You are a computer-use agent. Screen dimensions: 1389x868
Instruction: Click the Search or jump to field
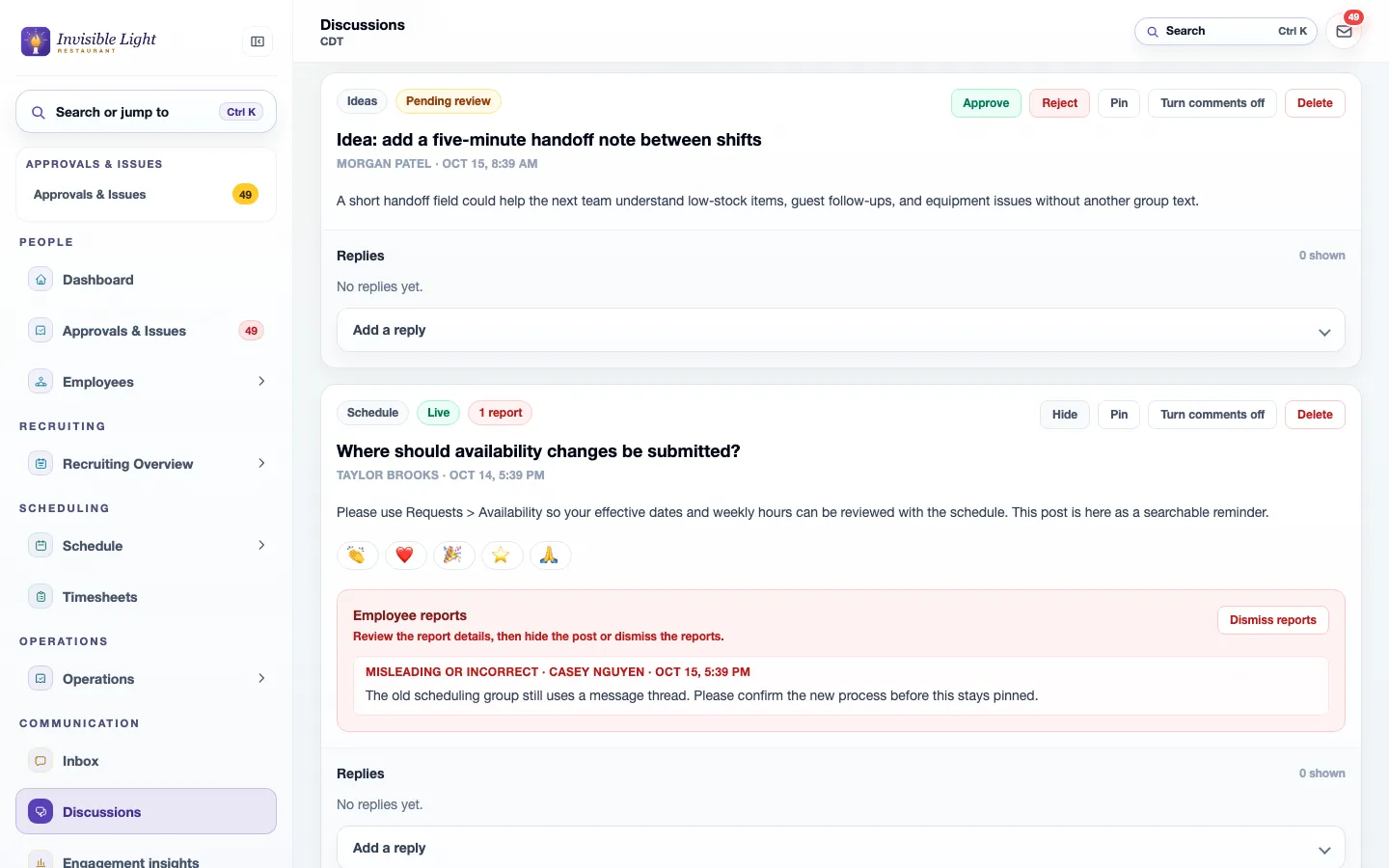[x=146, y=112]
